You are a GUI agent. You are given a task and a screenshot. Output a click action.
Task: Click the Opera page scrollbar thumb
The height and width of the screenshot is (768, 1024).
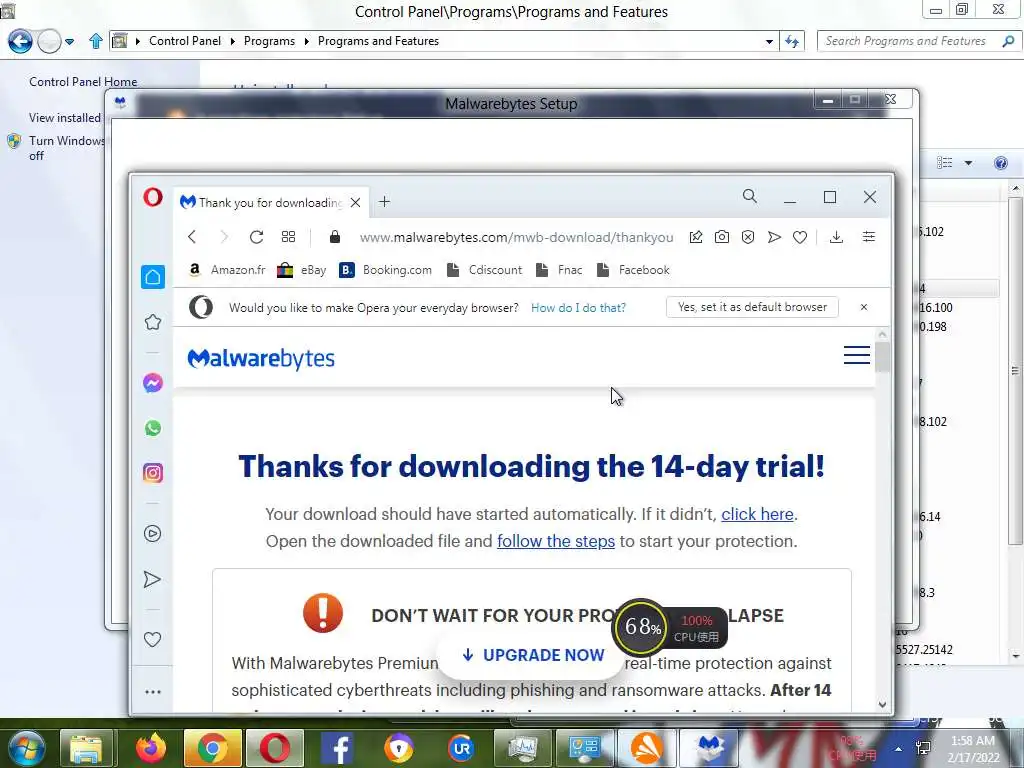coord(882,357)
